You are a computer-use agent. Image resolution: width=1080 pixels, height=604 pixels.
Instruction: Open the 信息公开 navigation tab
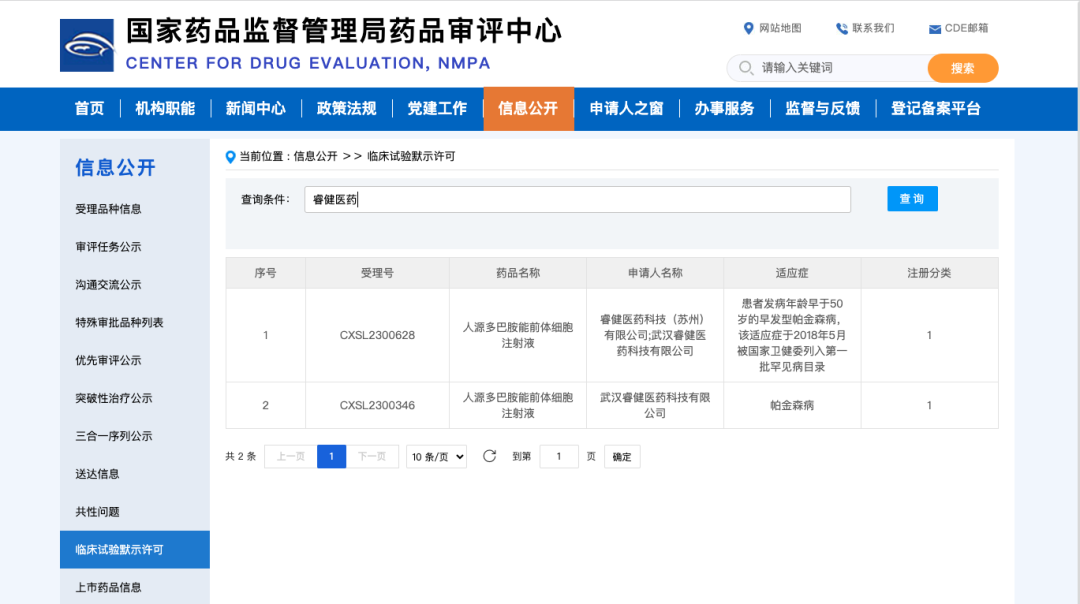[528, 109]
